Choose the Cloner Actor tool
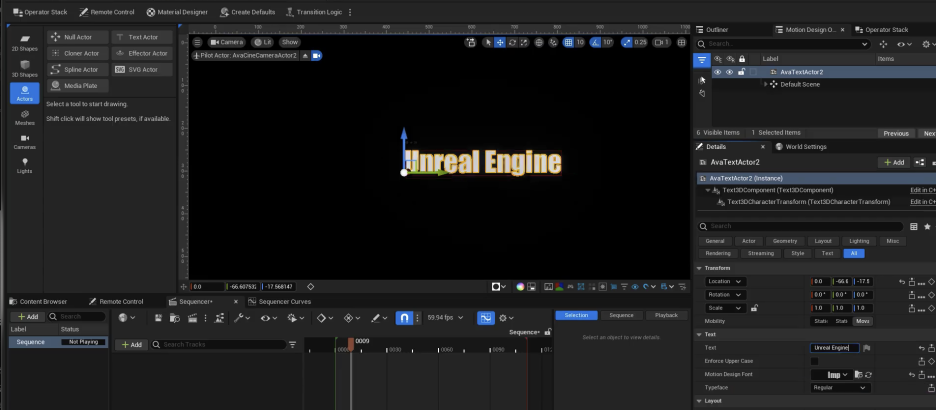Viewport: 936px width, 410px height. (x=78, y=53)
